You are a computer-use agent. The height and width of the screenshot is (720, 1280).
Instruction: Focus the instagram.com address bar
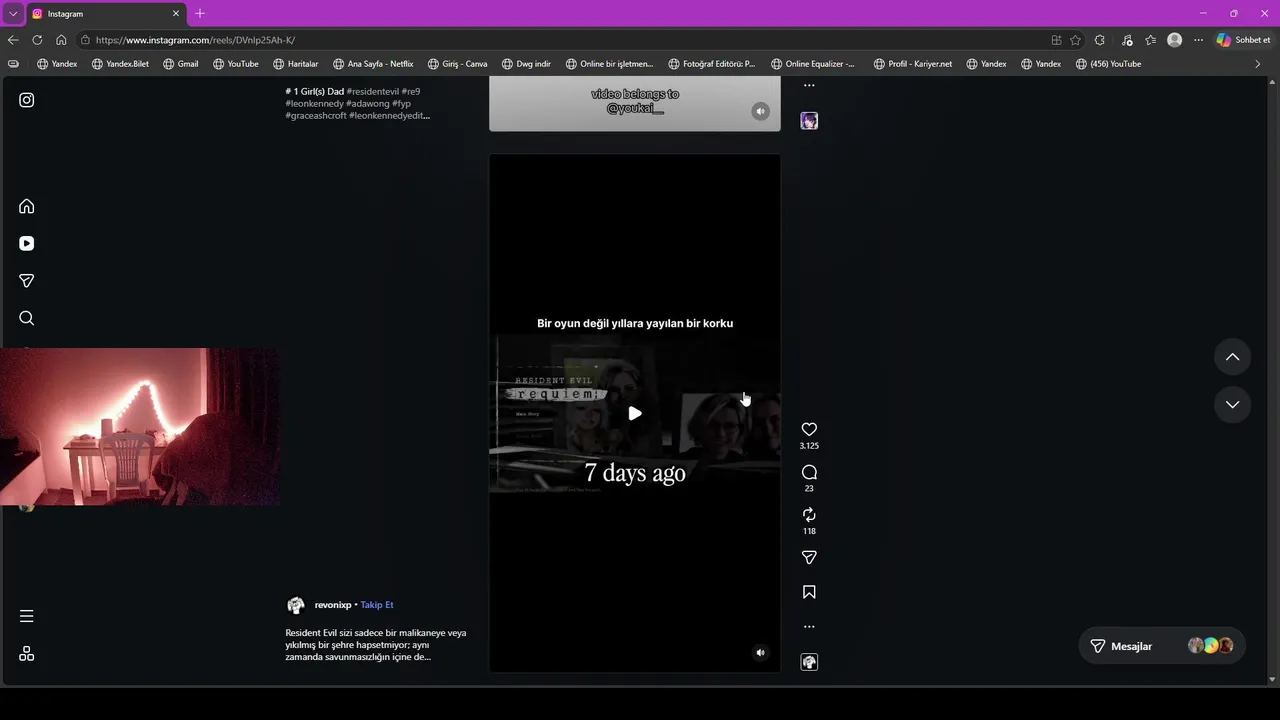(x=560, y=40)
